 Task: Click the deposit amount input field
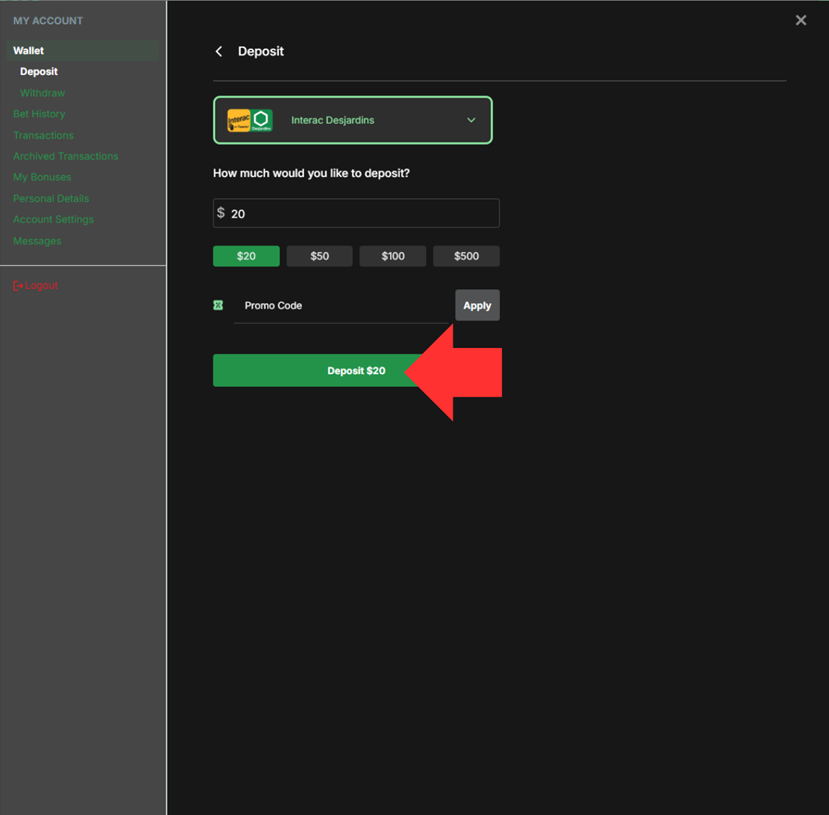tap(360, 213)
